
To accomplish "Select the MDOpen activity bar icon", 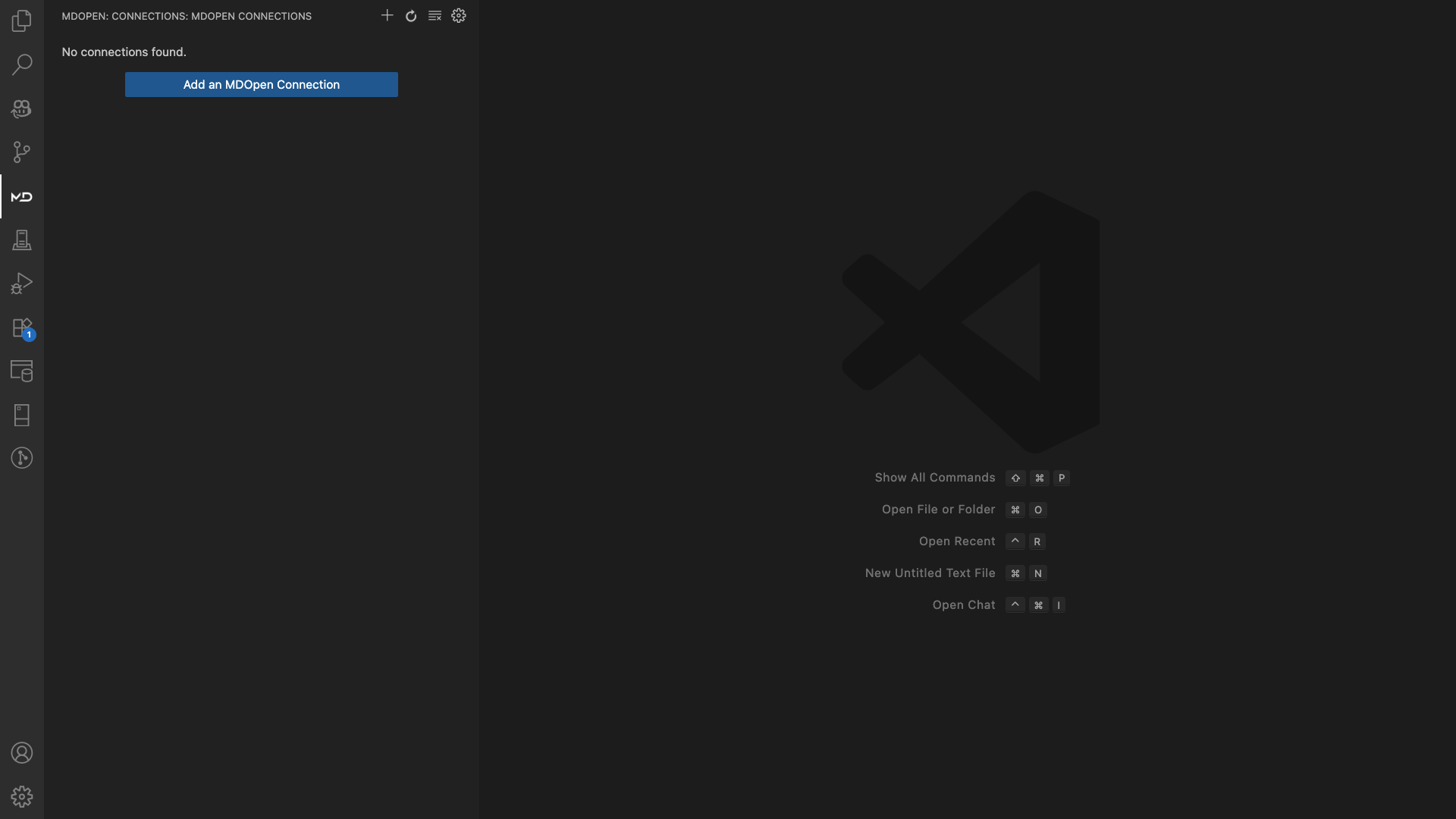I will pos(21,196).
